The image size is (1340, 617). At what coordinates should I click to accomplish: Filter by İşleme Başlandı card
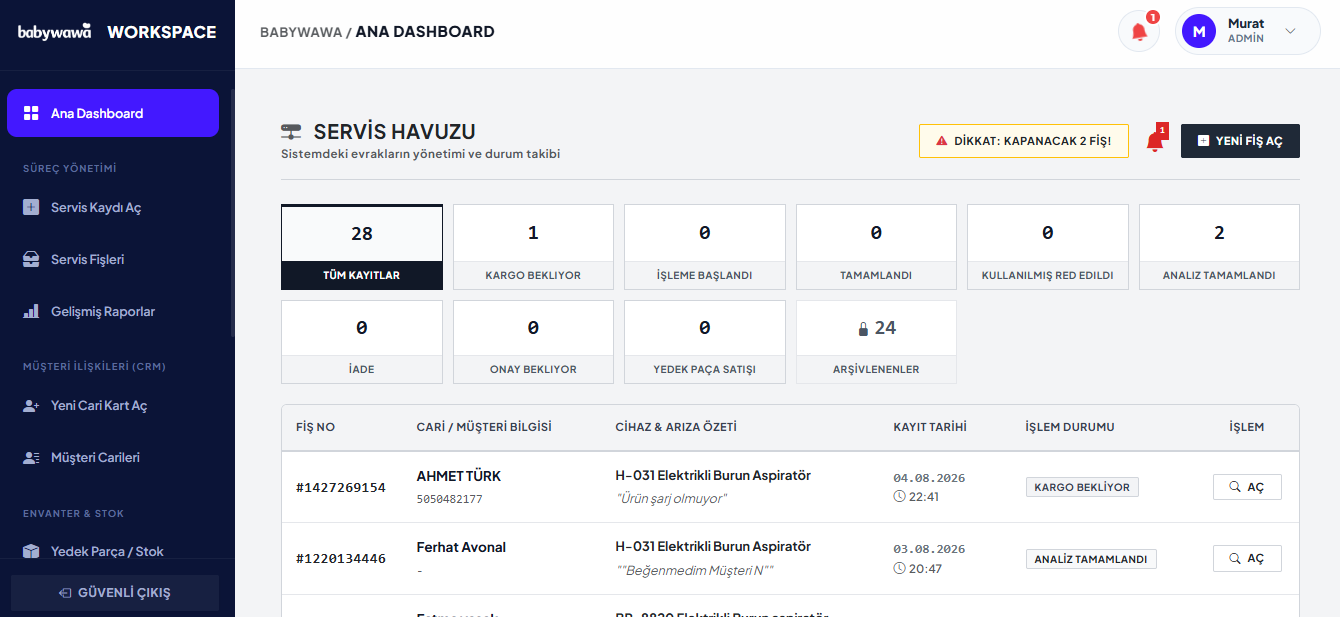click(705, 247)
